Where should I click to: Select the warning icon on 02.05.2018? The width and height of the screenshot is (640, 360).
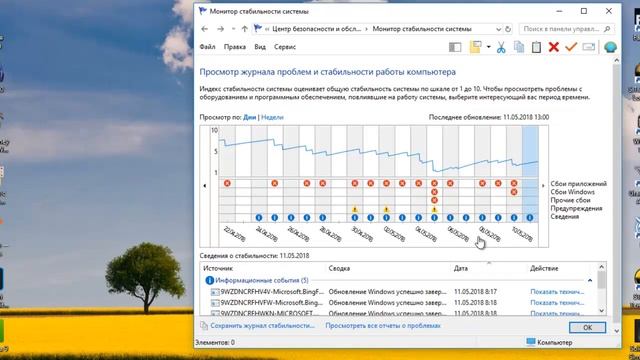click(x=387, y=209)
